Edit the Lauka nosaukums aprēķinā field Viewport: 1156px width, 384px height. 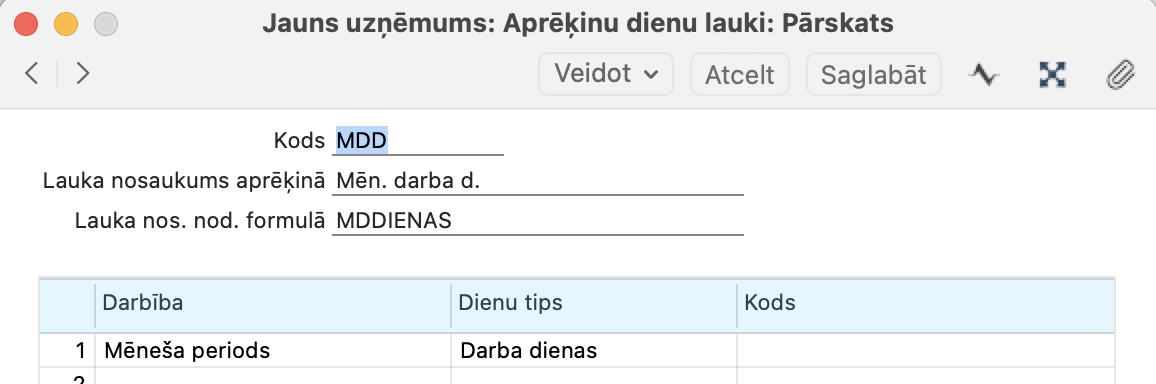pos(537,181)
